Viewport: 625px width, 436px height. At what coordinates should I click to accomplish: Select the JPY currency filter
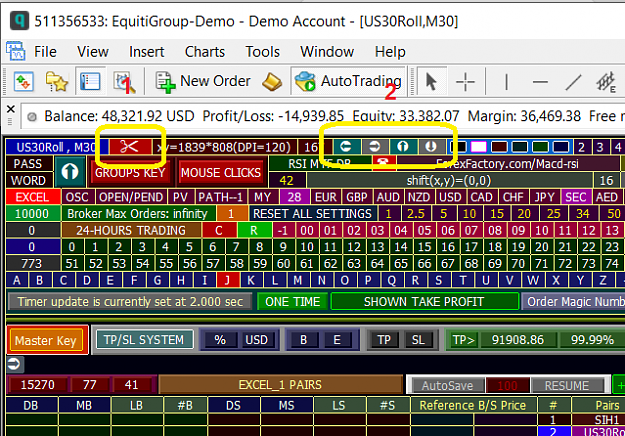(544, 197)
